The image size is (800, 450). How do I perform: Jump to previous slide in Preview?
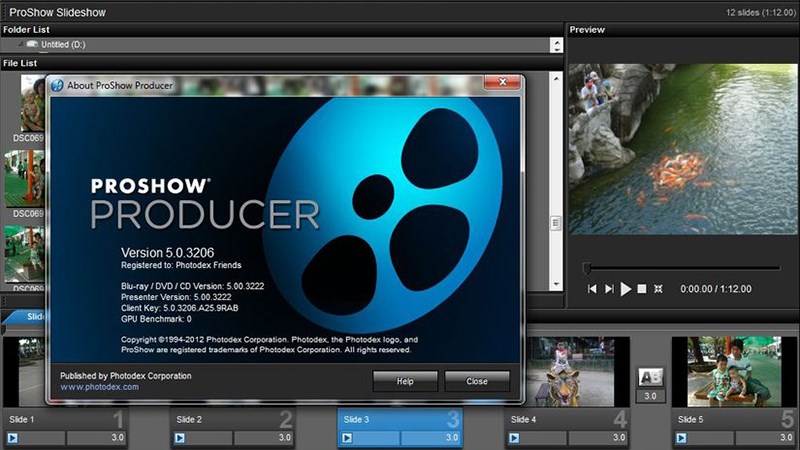pos(593,289)
